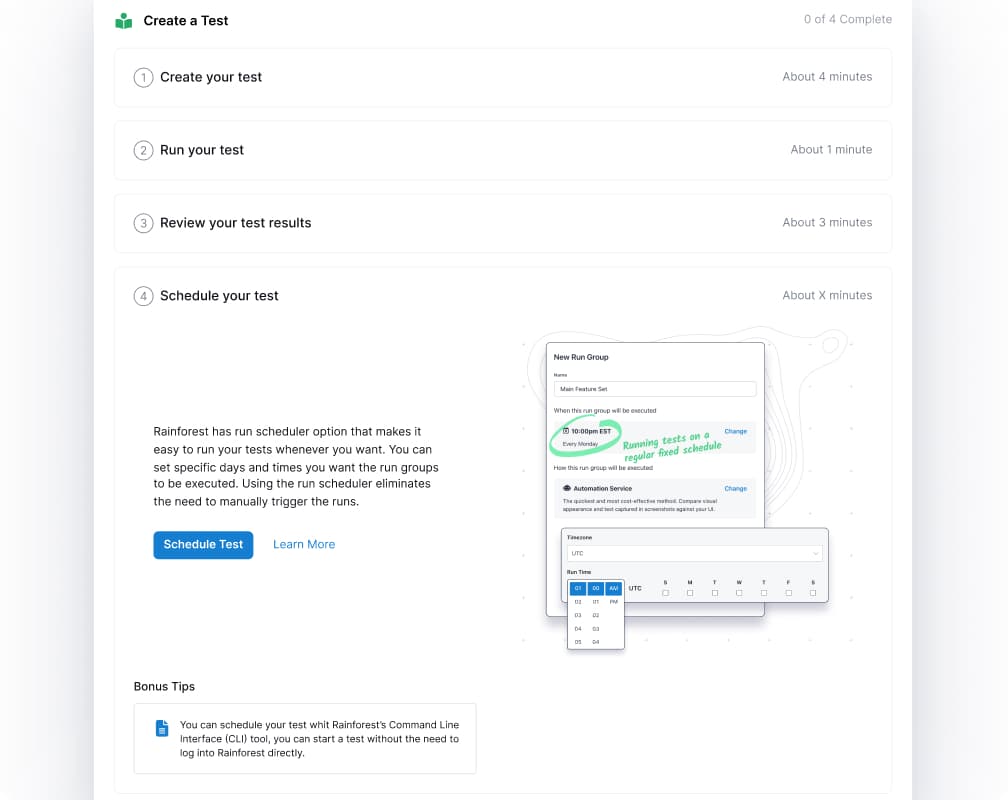Open the CLI bonus tip card
Viewport: 1008px width, 800px height.
[x=305, y=738]
